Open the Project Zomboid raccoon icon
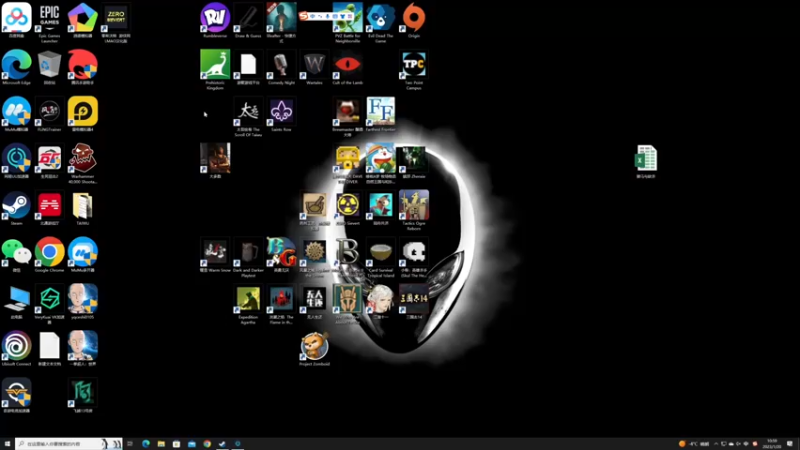The height and width of the screenshot is (450, 800). [314, 346]
